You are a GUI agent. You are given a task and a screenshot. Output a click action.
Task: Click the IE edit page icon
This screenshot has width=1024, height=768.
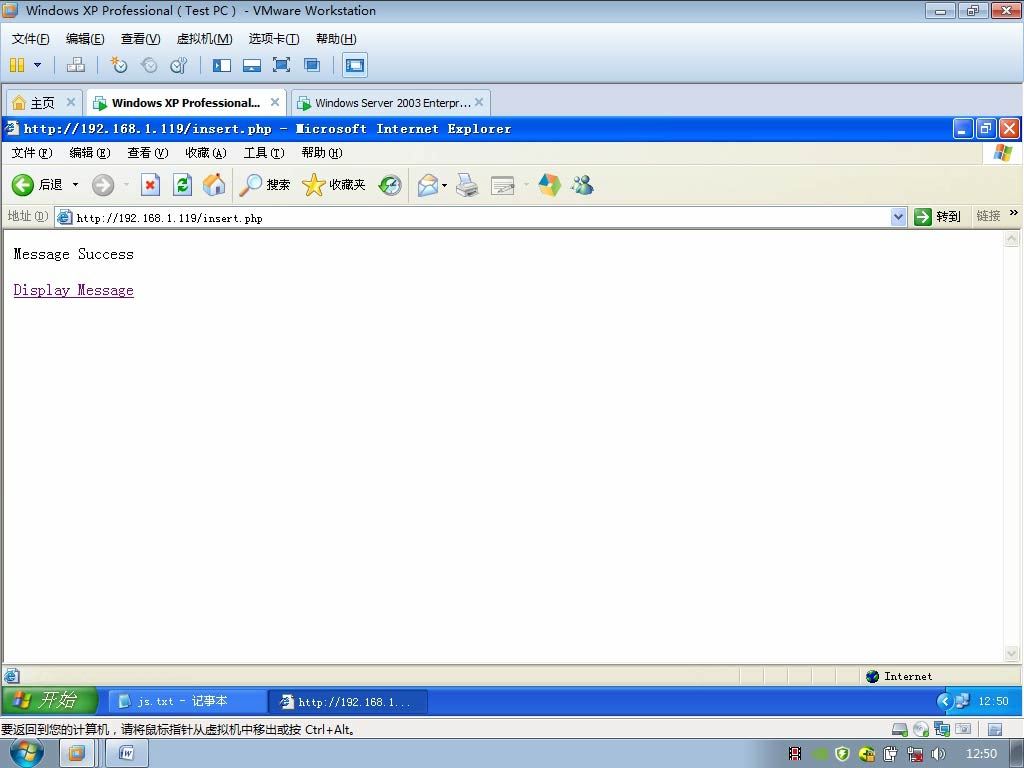502,185
